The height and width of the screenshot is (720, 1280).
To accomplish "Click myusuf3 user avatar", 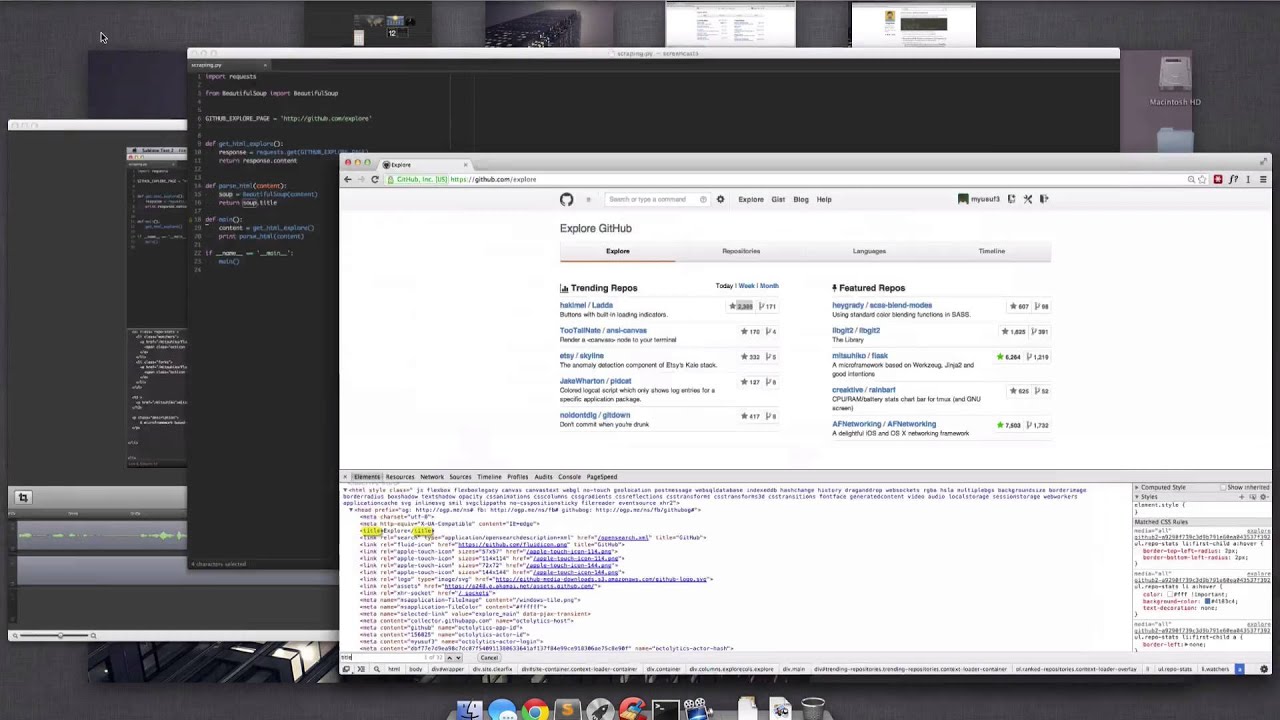I will (963, 199).
